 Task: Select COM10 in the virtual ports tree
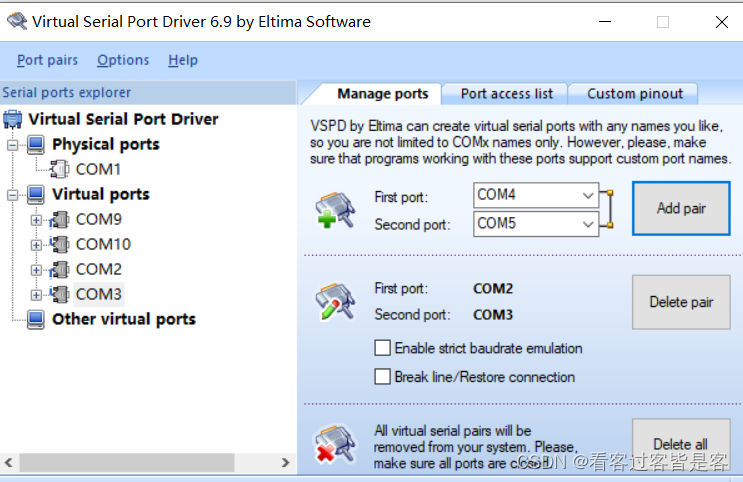[103, 245]
